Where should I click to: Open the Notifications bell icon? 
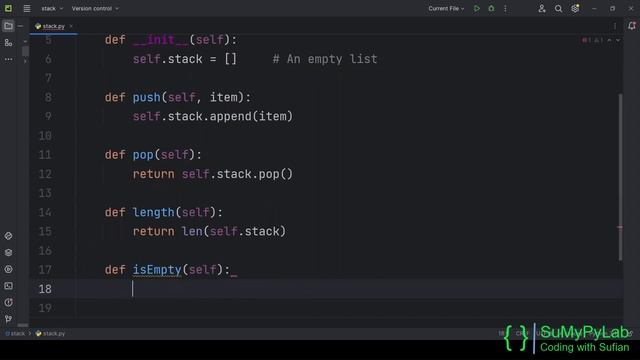click(x=632, y=26)
